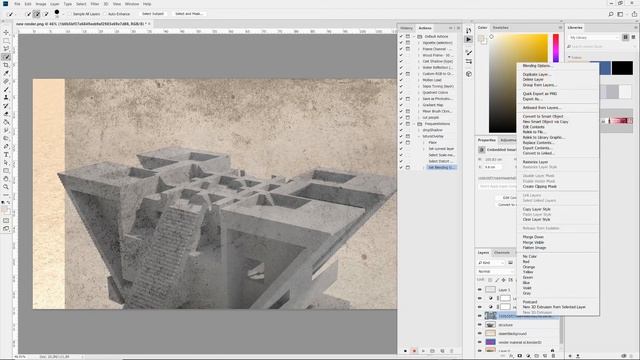
Task: Click the black swatch in Libraries
Action: [x=622, y=68]
